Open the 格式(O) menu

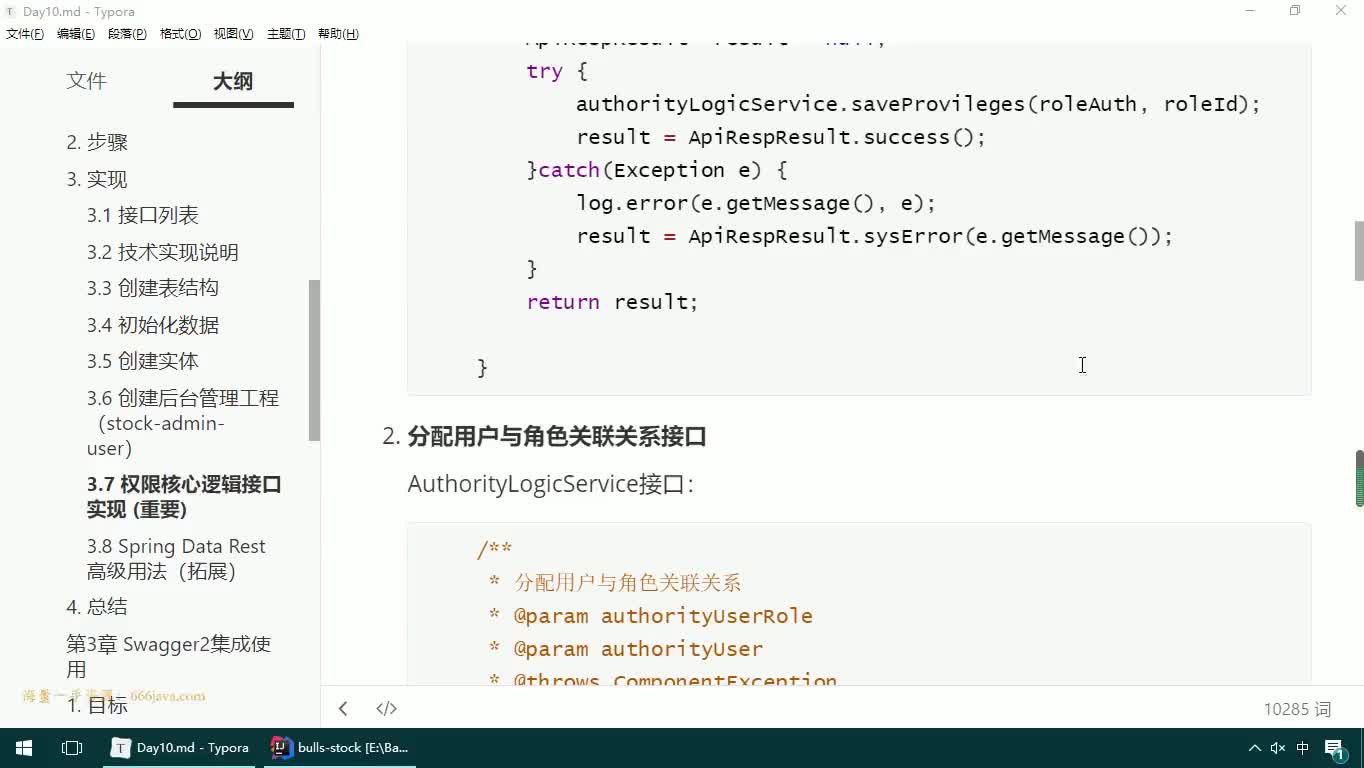pos(180,34)
